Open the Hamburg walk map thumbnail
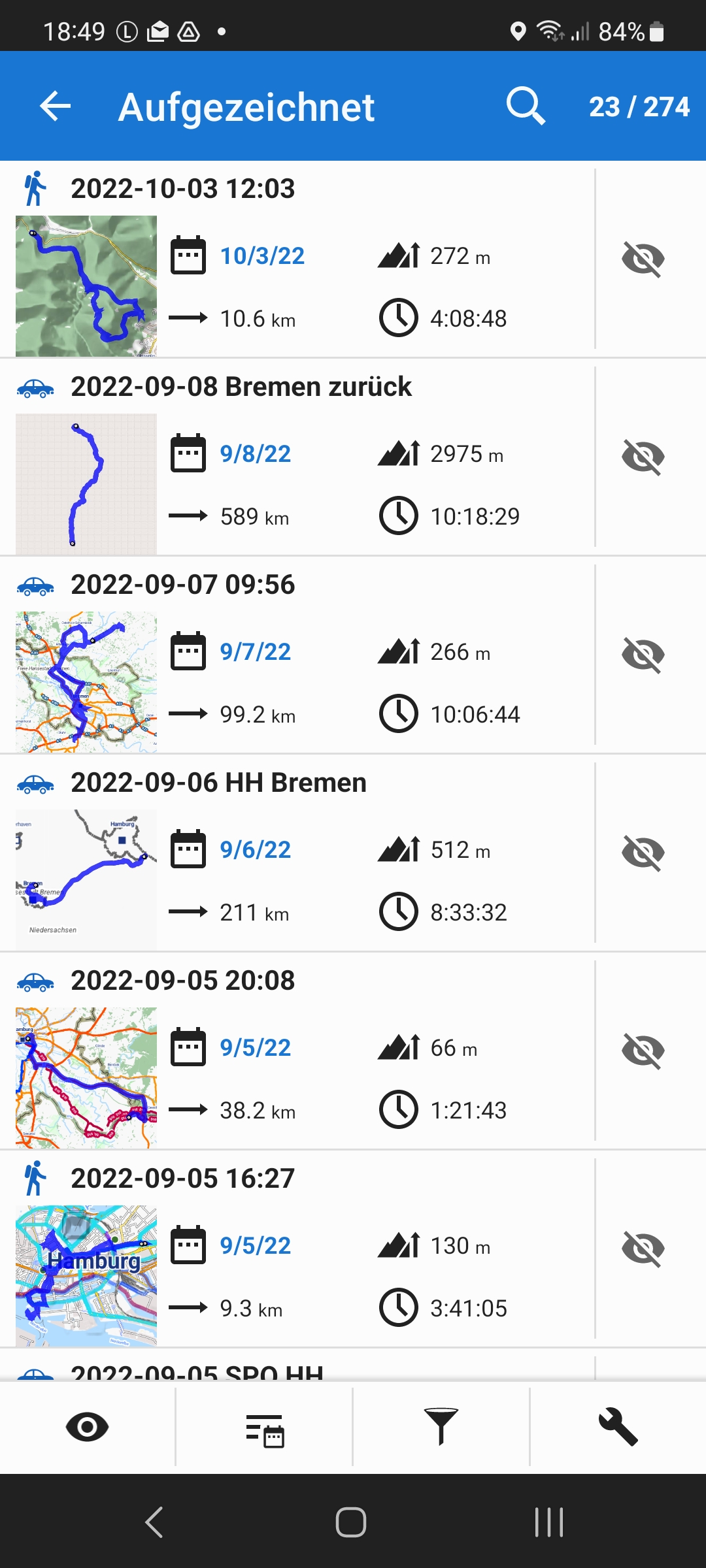The height and width of the screenshot is (1568, 706). [86, 1275]
